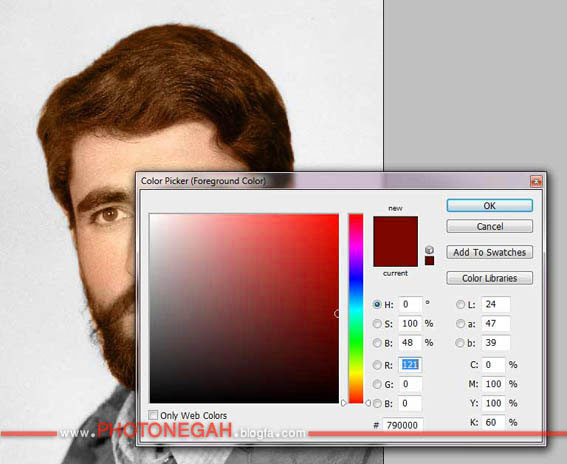This screenshot has height=464, width=567.
Task: Open Color Libraries
Action: point(490,278)
